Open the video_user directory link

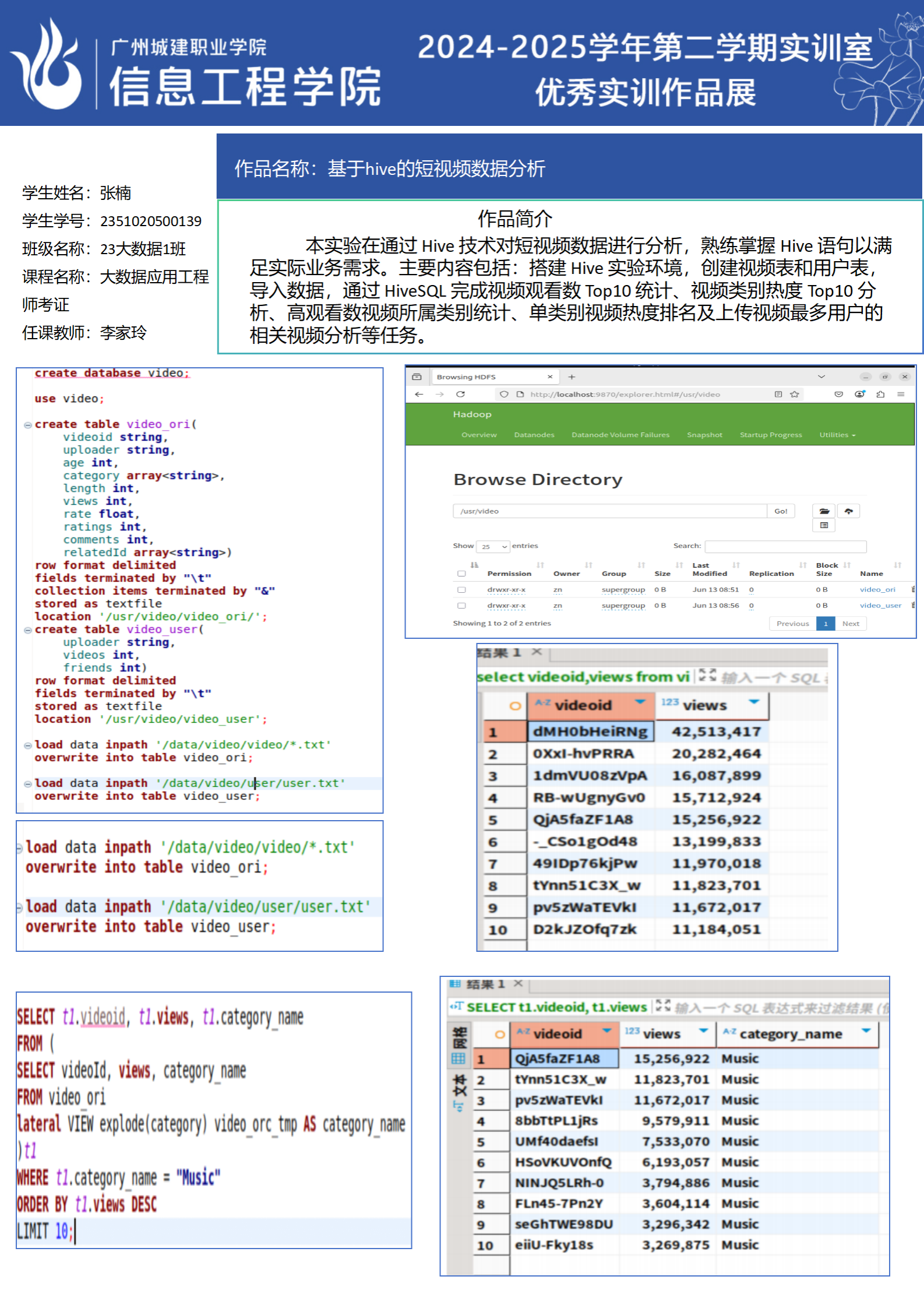click(880, 606)
